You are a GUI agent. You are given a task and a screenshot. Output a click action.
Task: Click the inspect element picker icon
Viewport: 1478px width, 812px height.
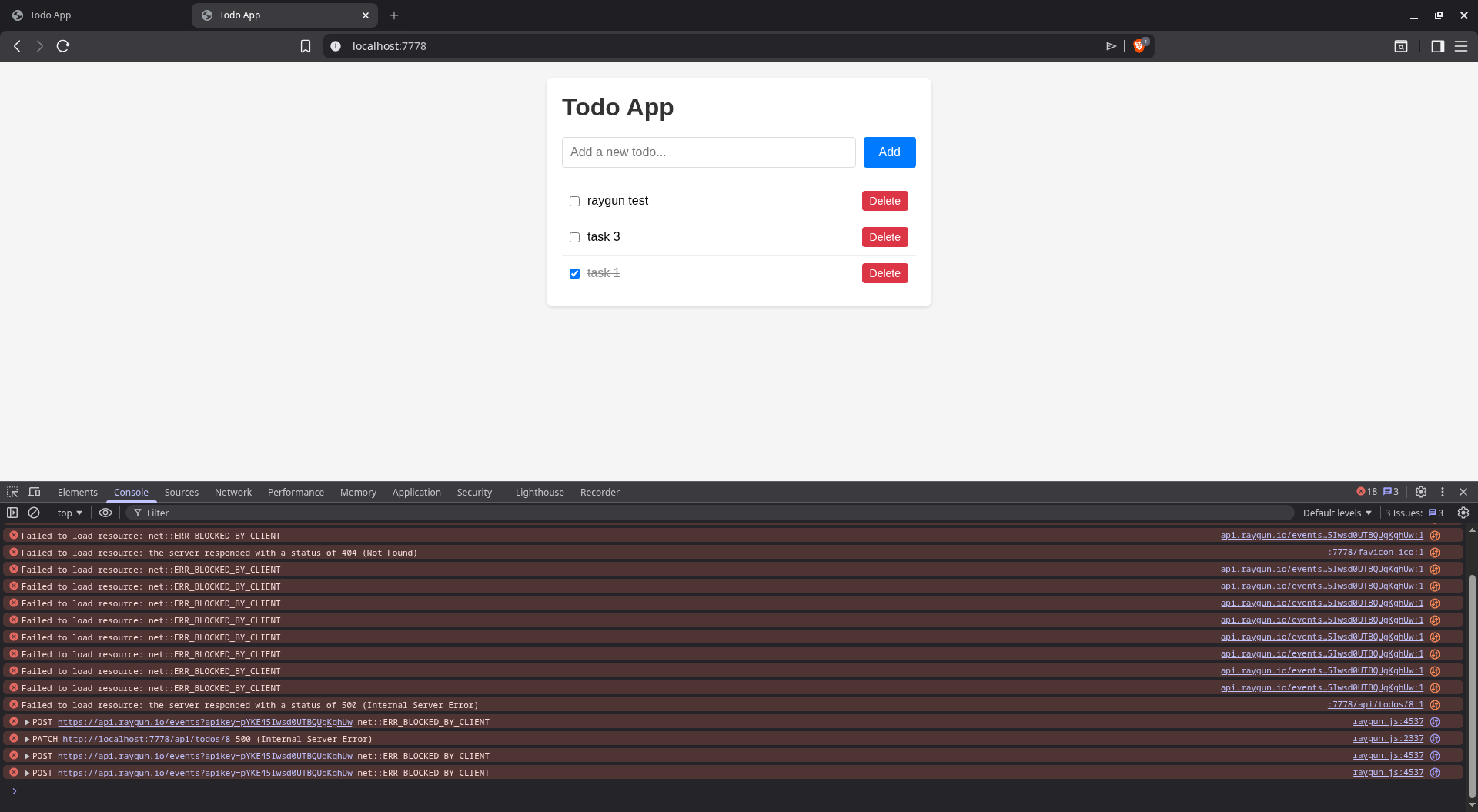pyautogui.click(x=12, y=492)
